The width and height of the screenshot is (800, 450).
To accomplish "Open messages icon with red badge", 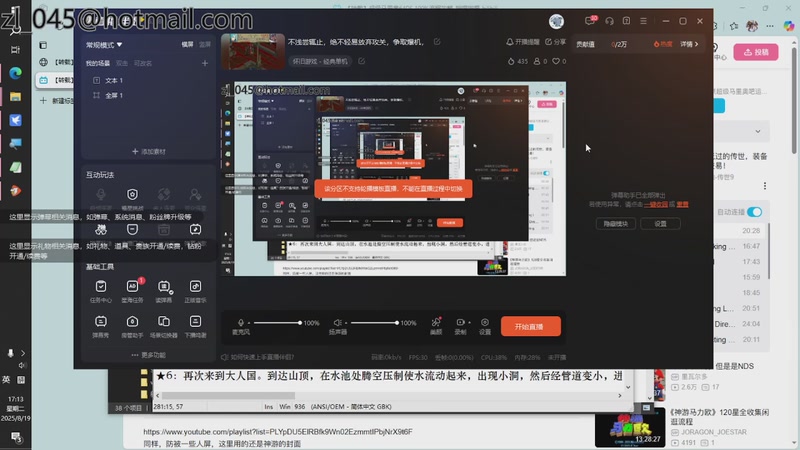I will (590, 21).
